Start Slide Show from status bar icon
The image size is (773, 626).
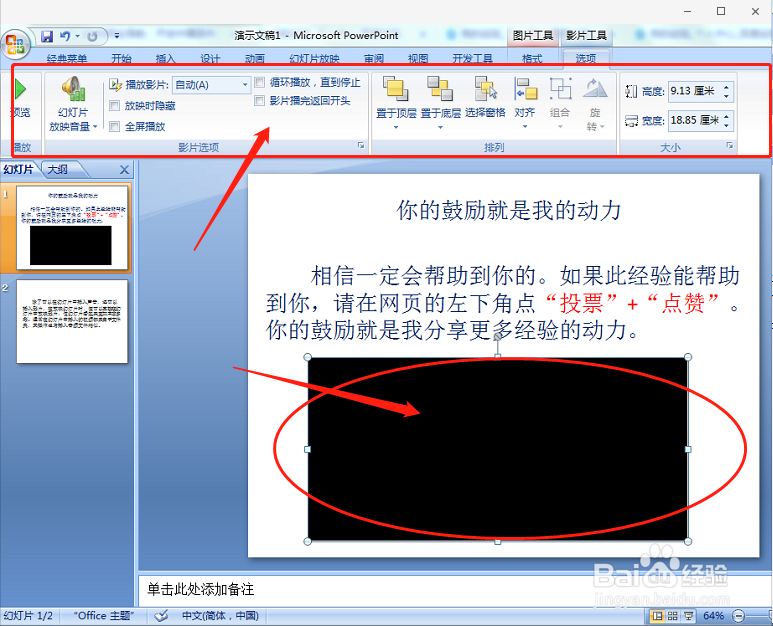point(689,616)
